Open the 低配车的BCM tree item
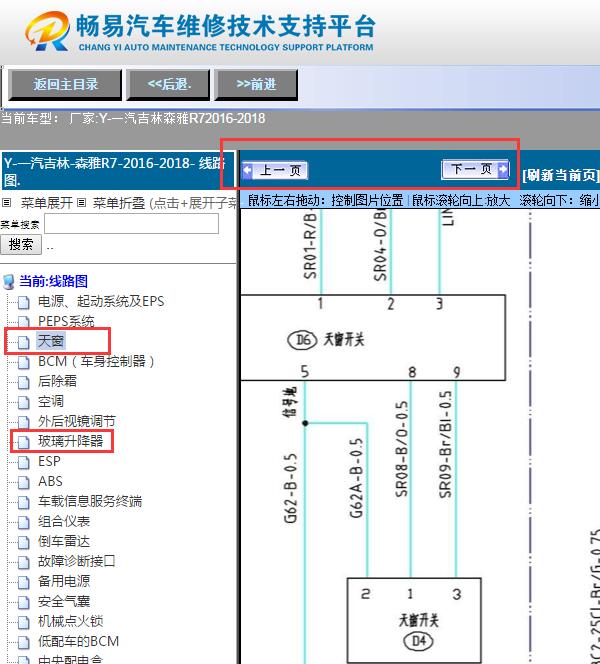 tap(78, 641)
